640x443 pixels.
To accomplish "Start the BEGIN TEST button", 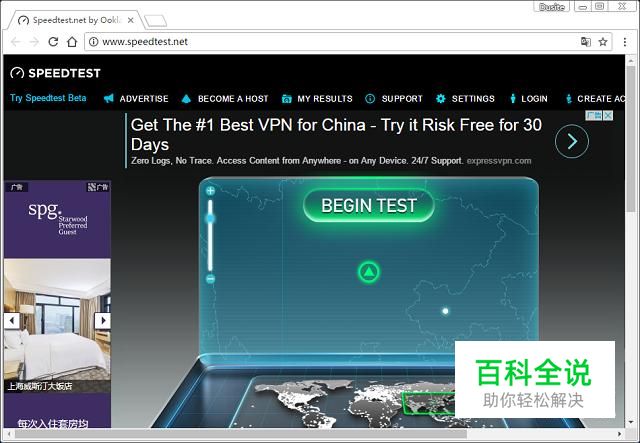I will coord(369,205).
